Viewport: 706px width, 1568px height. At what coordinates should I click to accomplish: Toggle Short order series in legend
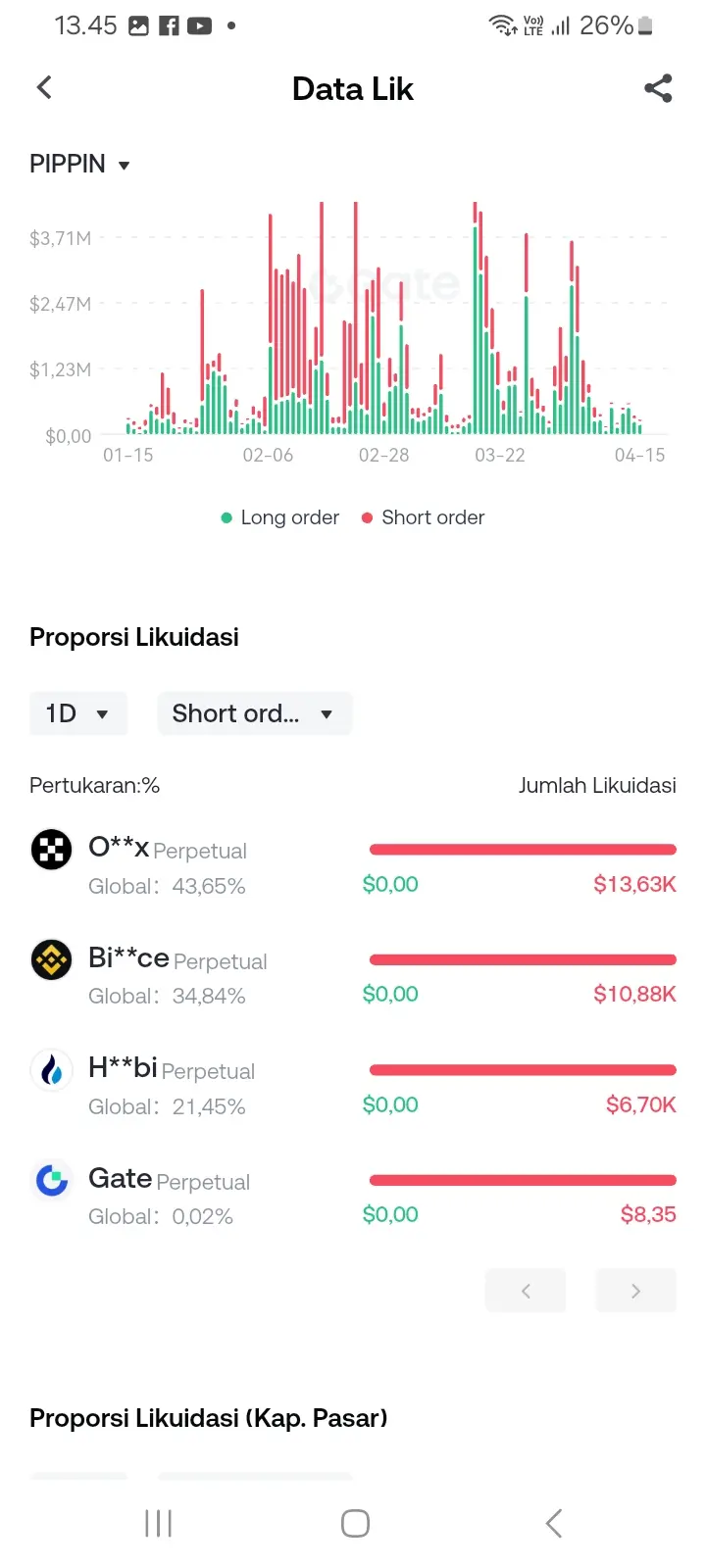pyautogui.click(x=423, y=517)
